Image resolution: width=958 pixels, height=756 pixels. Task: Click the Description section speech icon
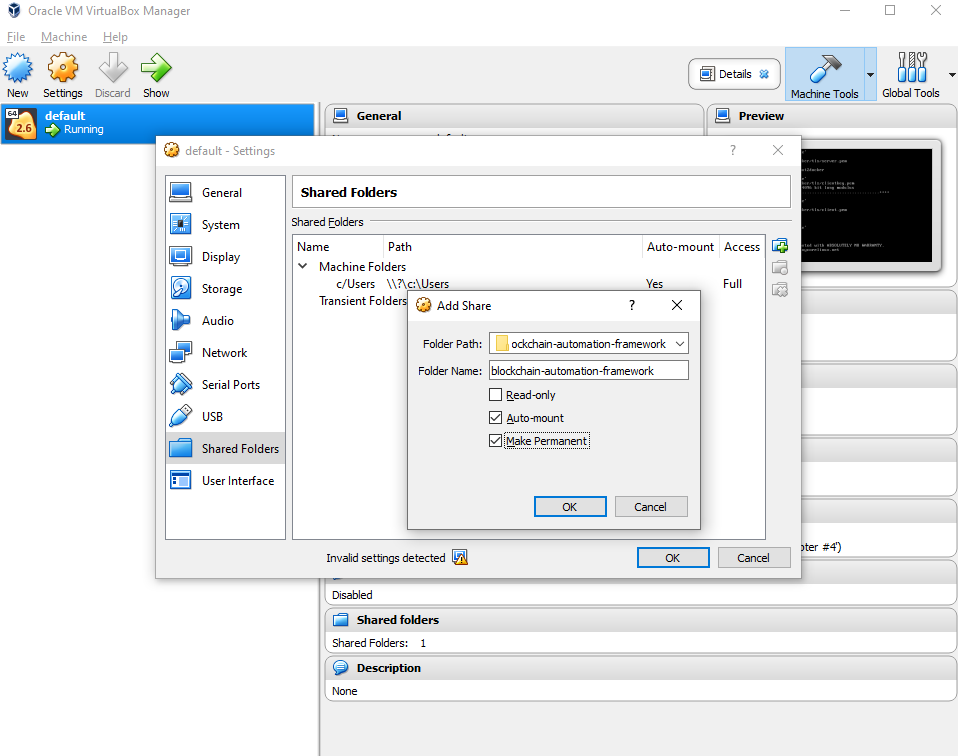(x=340, y=667)
